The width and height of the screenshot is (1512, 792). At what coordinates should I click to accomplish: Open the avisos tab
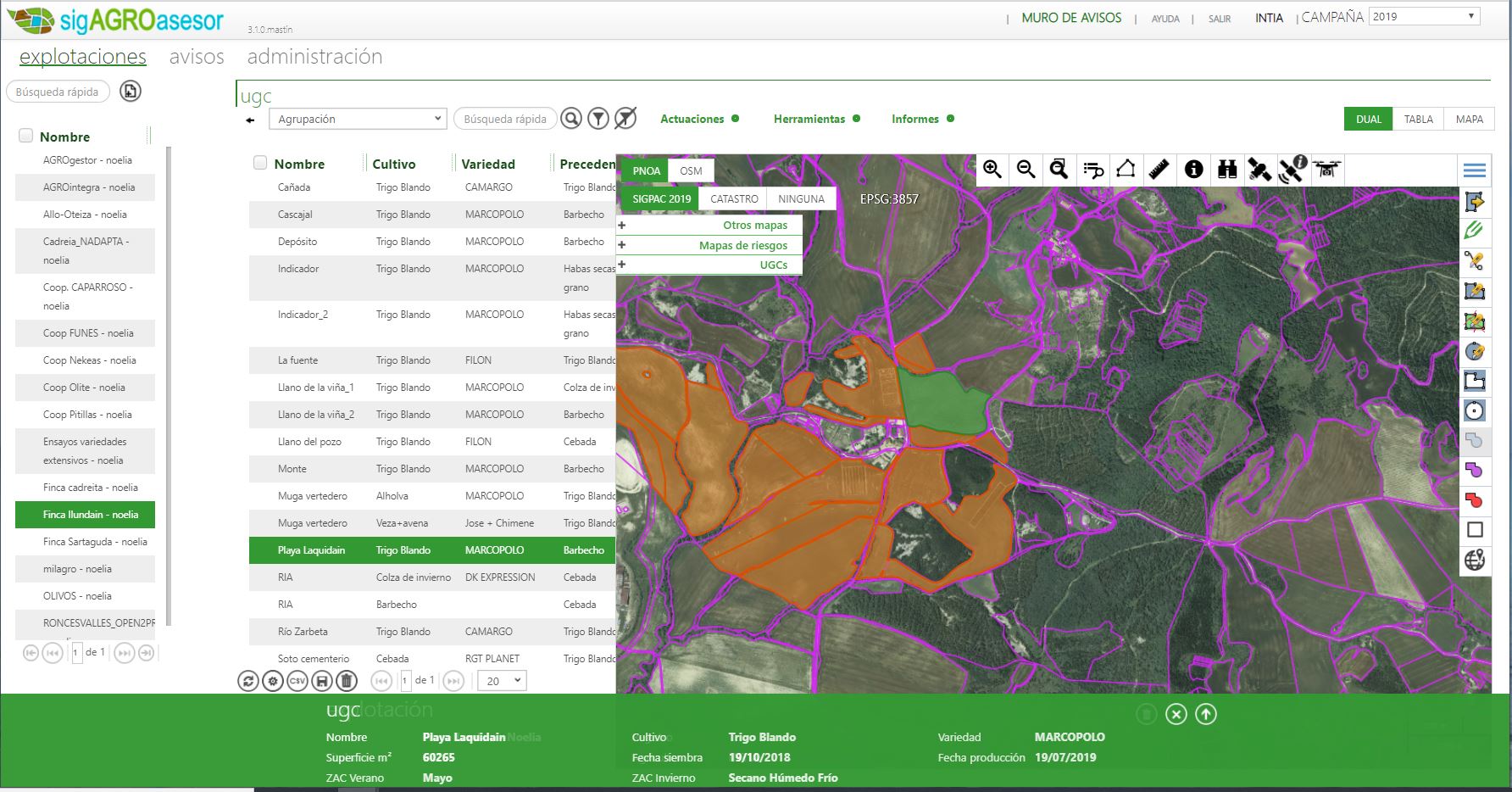197,57
